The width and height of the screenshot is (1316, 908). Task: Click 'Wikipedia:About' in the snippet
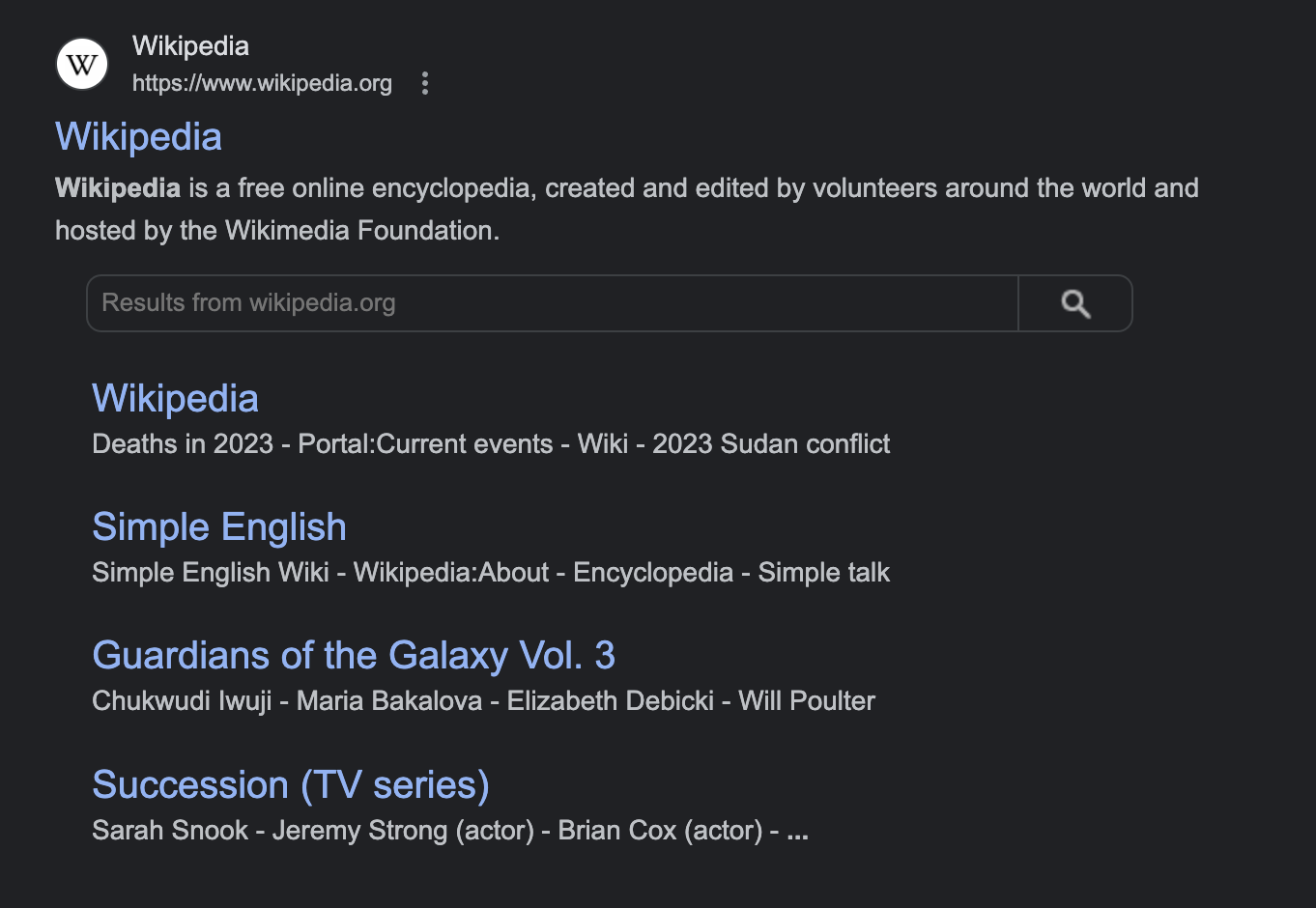tap(451, 573)
